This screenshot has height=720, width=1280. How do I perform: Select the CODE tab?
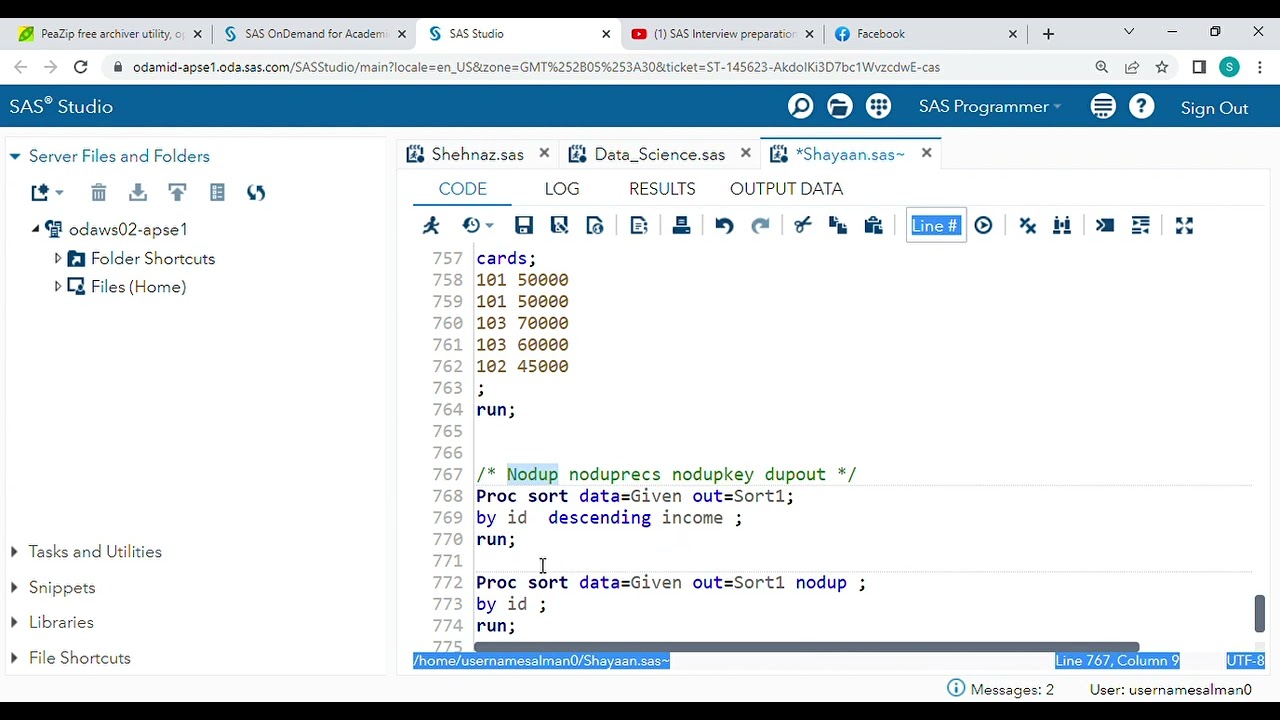tap(462, 189)
